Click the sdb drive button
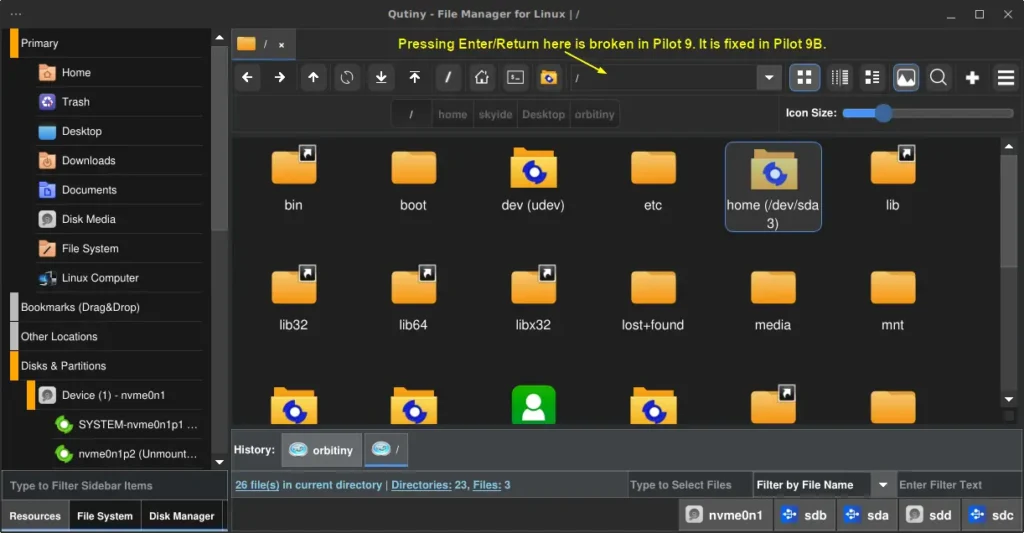 [803, 516]
